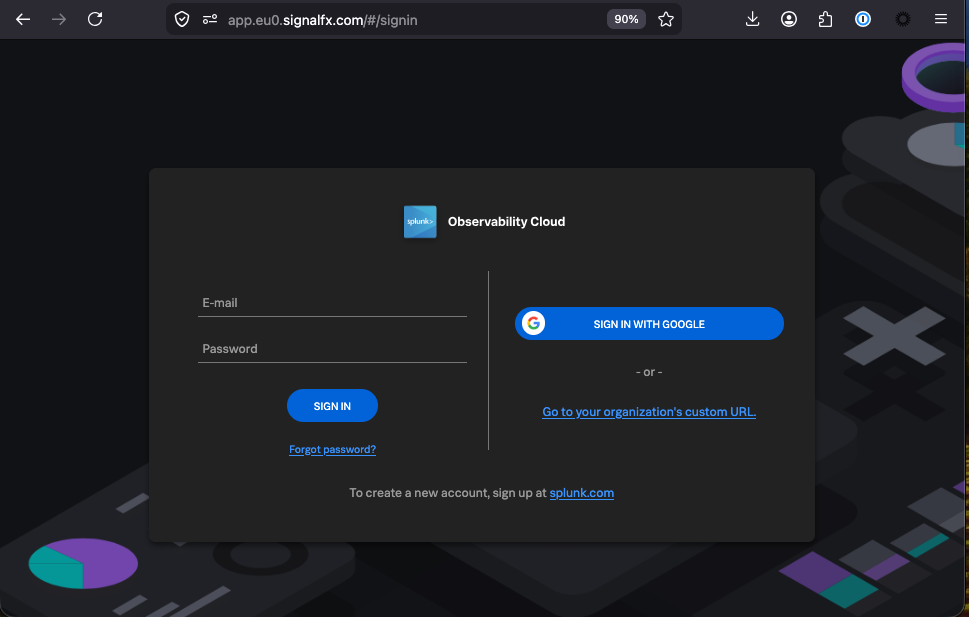This screenshot has height=617, width=969.
Task: Click the dark sun-shaped extension icon
Action: (x=903, y=19)
